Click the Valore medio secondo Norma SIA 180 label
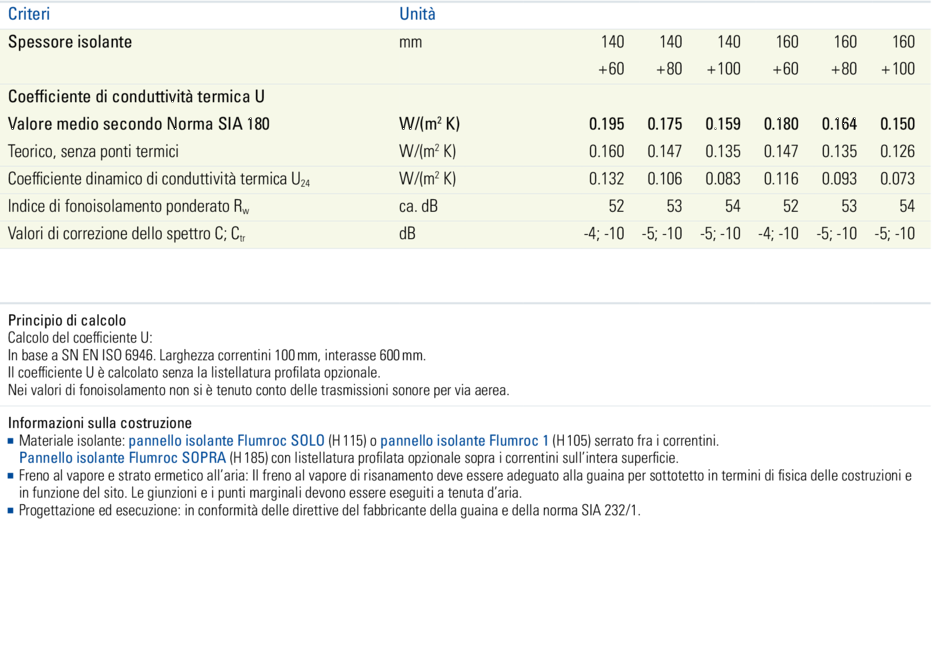This screenshot has height=670, width=934. tap(139, 124)
